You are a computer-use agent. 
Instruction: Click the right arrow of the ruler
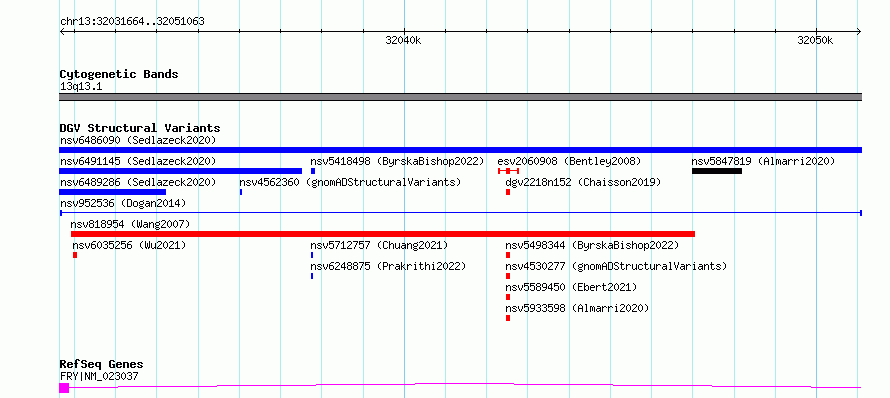pos(859,31)
